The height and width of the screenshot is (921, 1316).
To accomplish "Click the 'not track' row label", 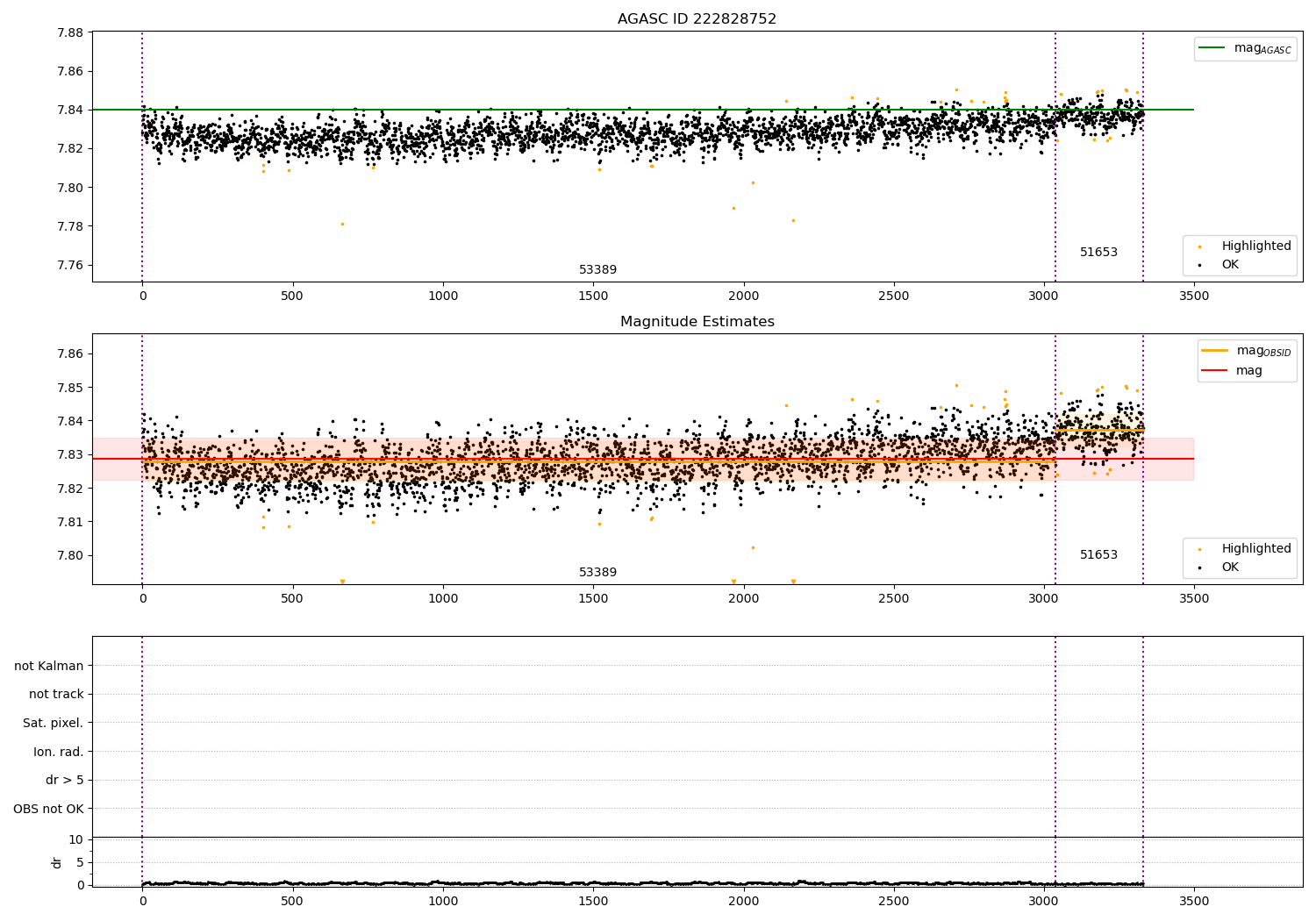I will pos(56,695).
